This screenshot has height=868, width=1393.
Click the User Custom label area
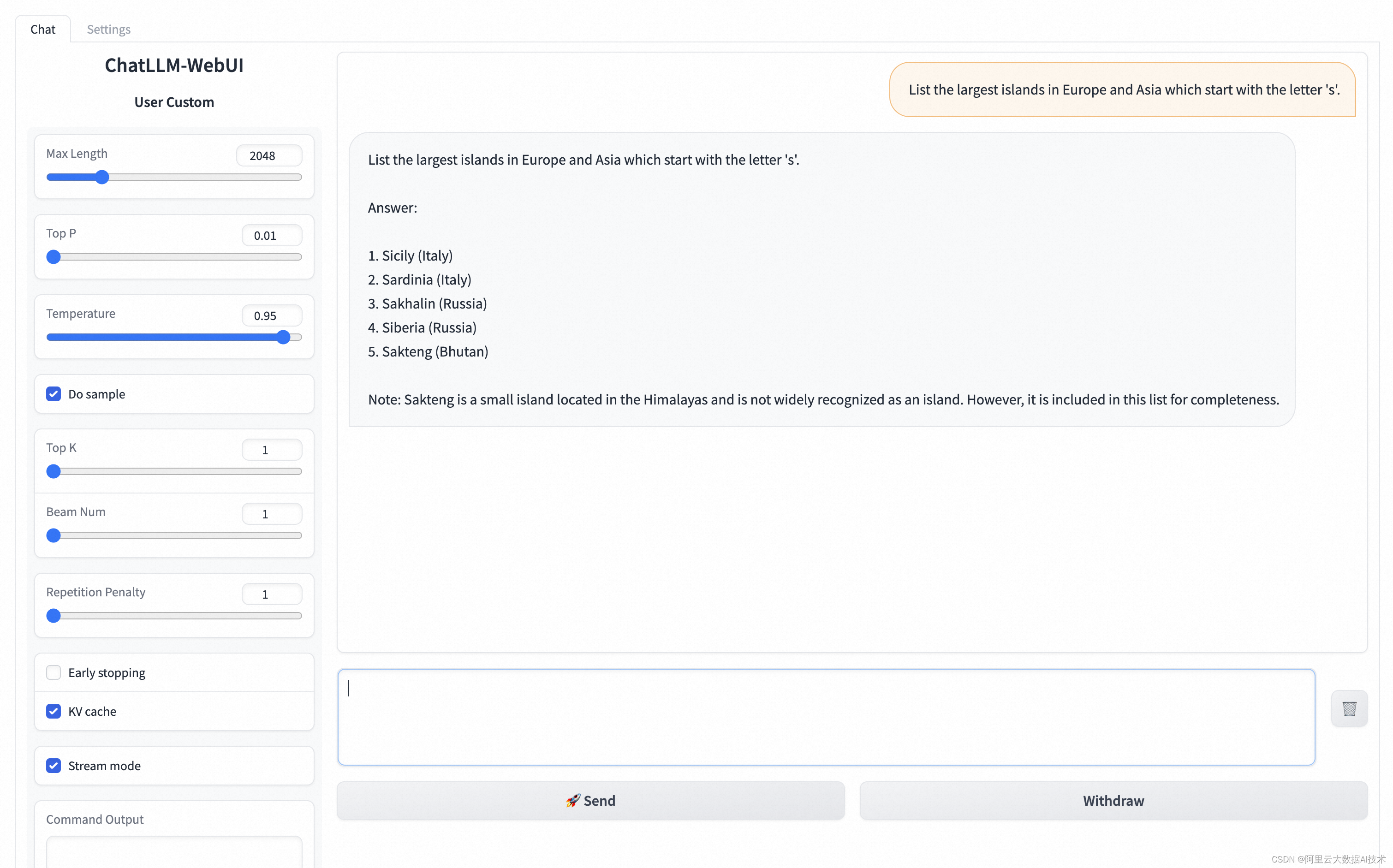(x=174, y=101)
